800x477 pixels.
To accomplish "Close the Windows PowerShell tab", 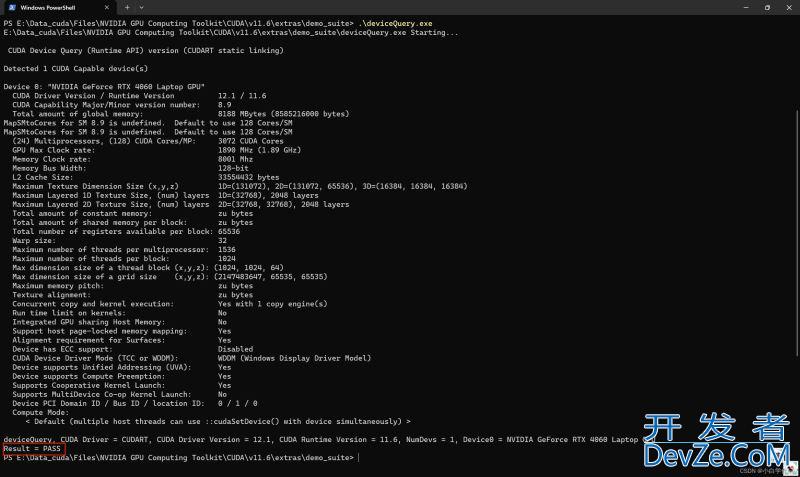I will point(107,8).
